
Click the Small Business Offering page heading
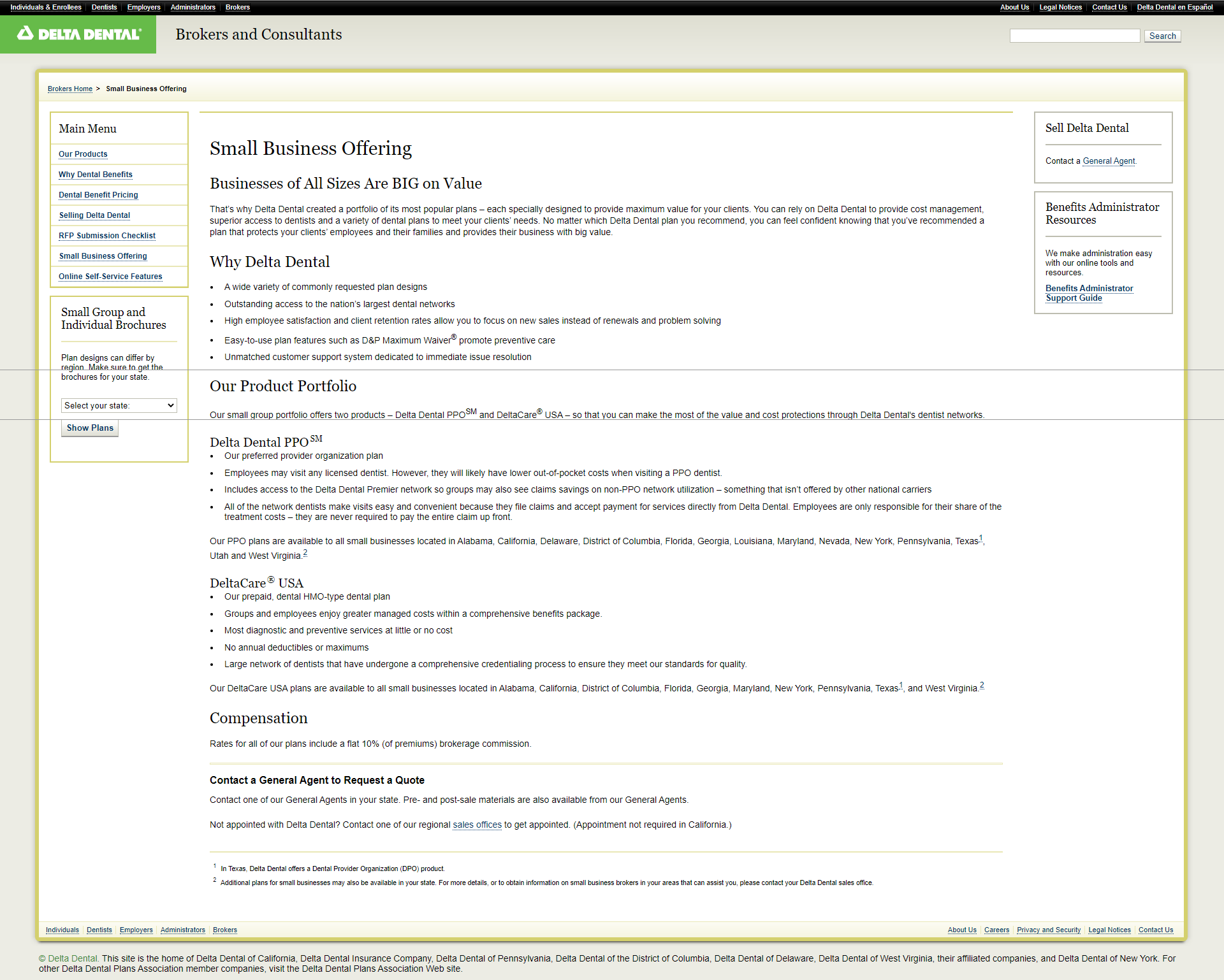click(x=310, y=148)
